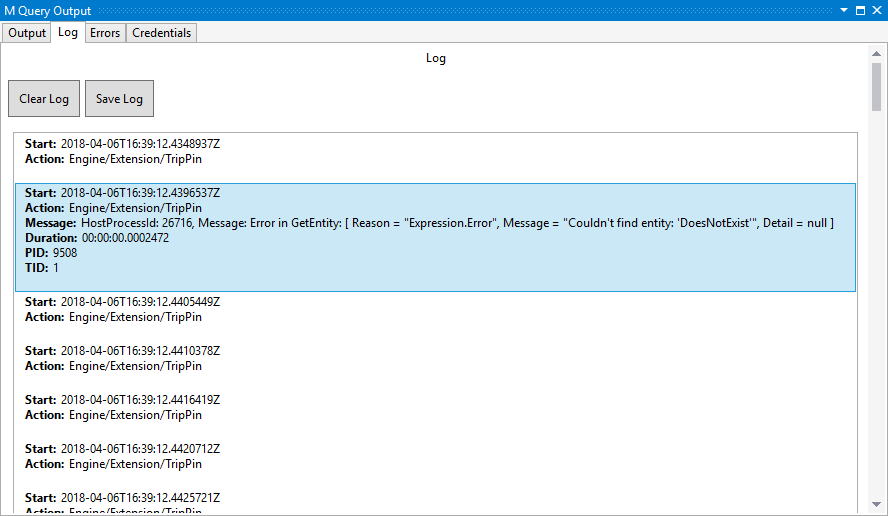Image resolution: width=888 pixels, height=516 pixels.
Task: Click the Save Log button
Action: tap(119, 99)
